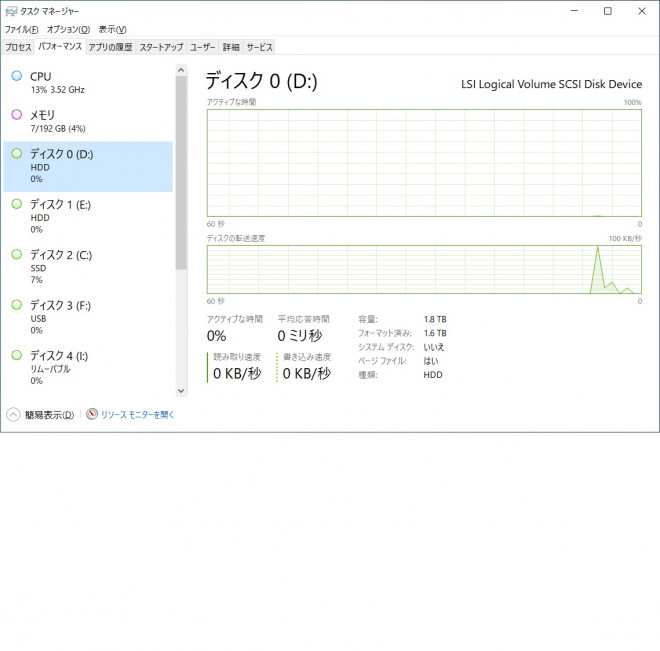
Task: Click the CPU circle icon in the sidebar
Action: [x=17, y=76]
